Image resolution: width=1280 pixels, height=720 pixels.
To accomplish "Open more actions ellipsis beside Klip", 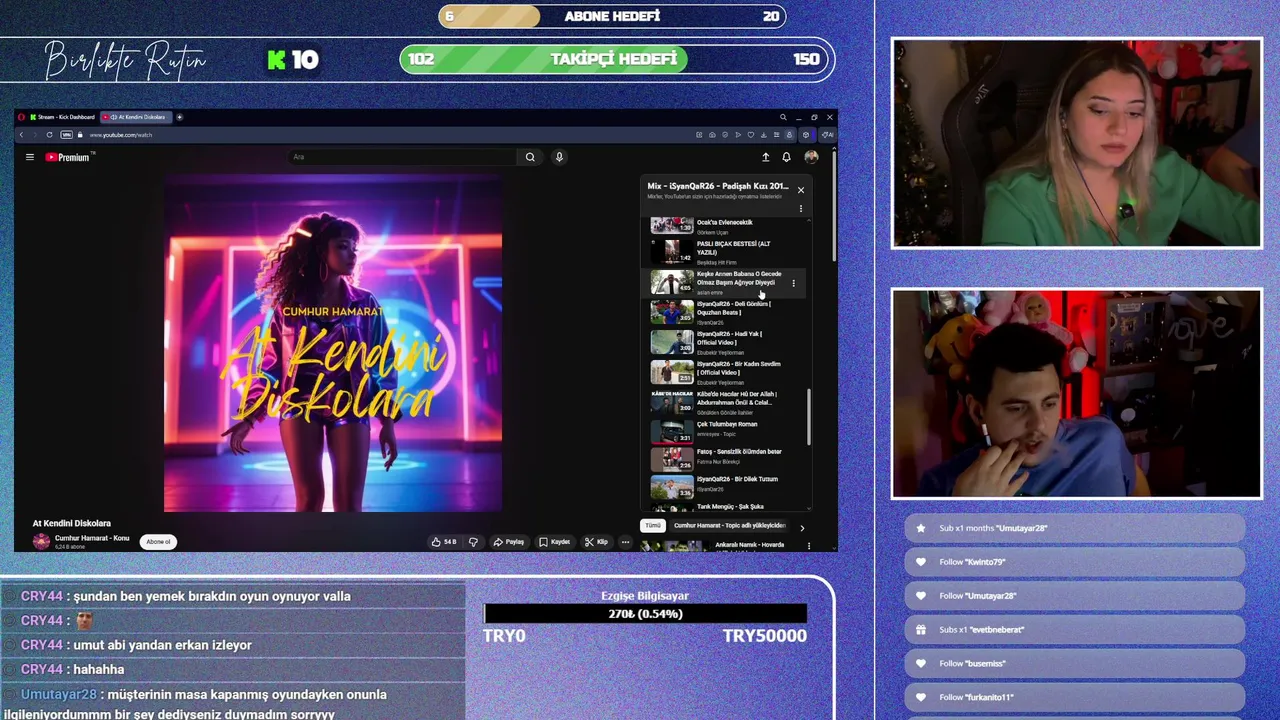I will pos(625,542).
